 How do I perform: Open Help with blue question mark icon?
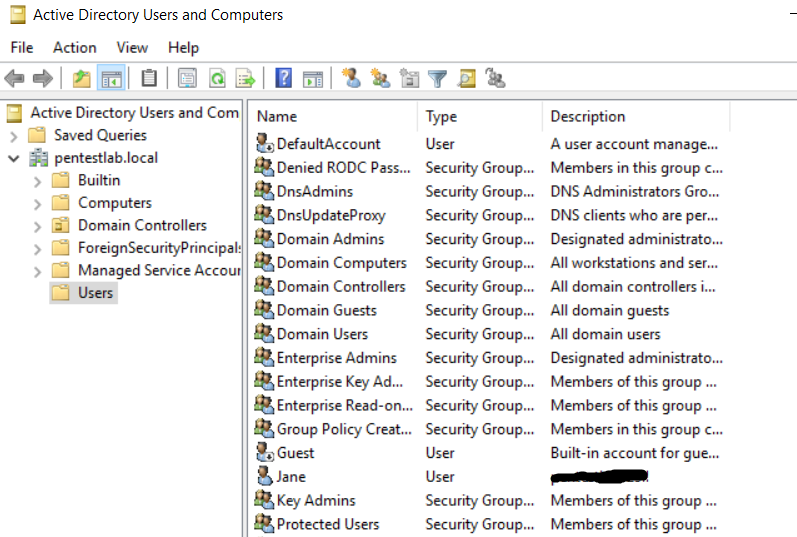click(284, 78)
